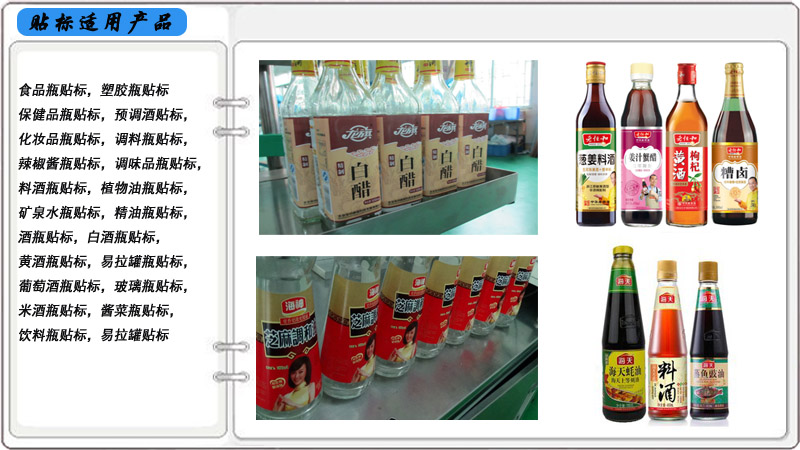Select the 黄酒瓶贴标 text

[x=53, y=261]
